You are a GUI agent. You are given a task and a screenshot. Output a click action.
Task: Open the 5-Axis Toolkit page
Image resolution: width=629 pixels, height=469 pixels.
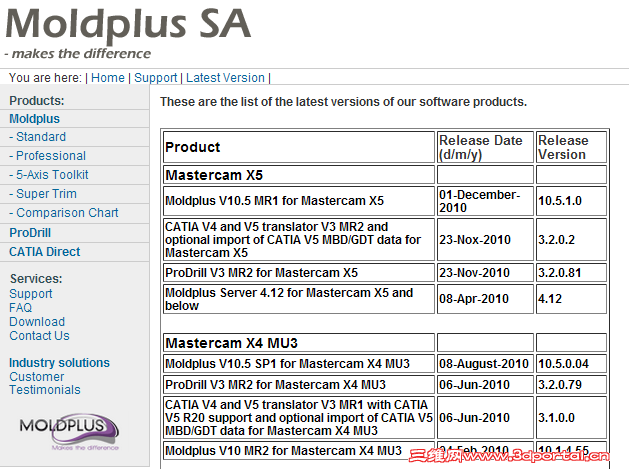point(52,175)
